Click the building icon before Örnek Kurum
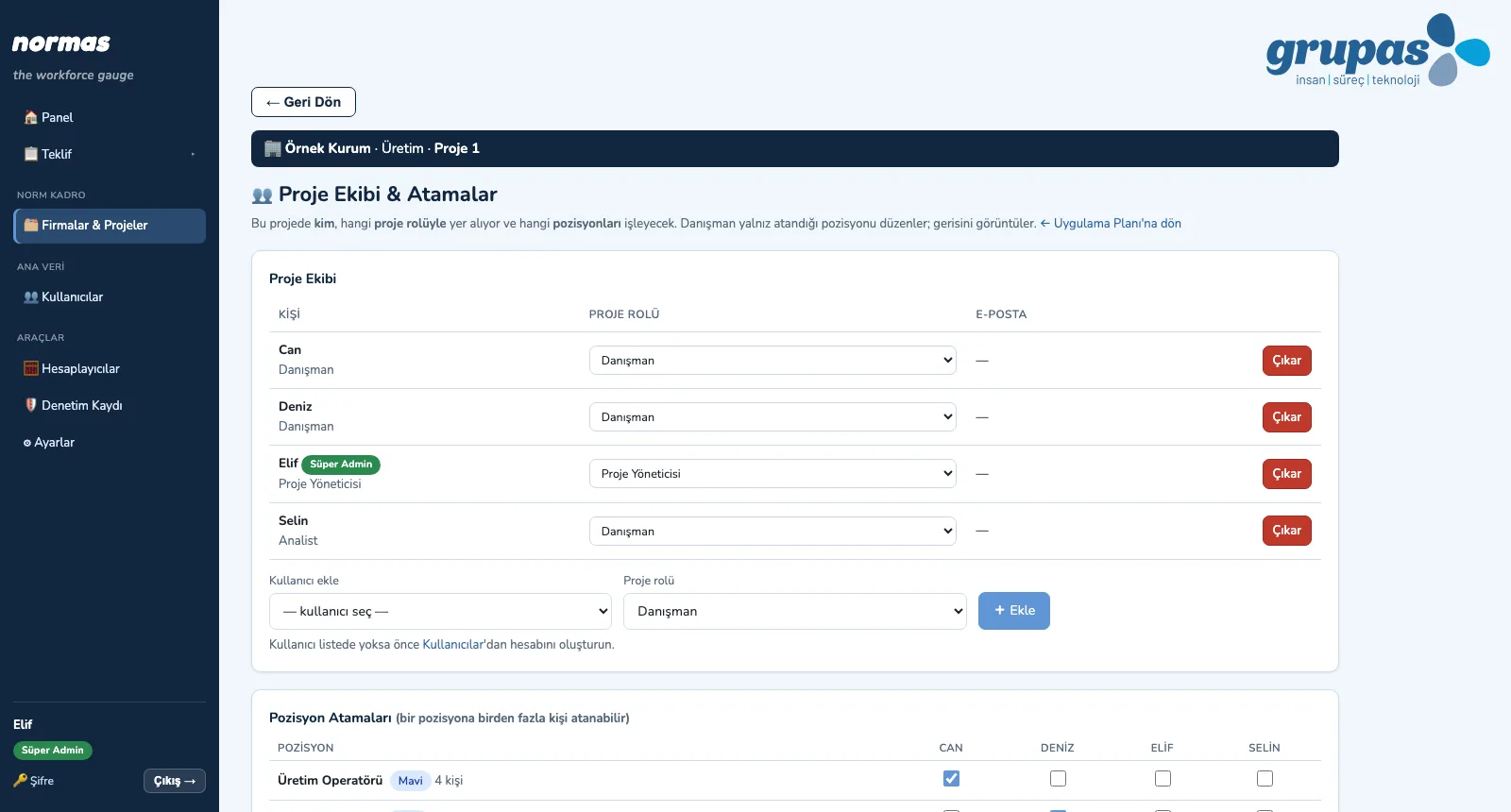The width and height of the screenshot is (1511, 812). [273, 148]
